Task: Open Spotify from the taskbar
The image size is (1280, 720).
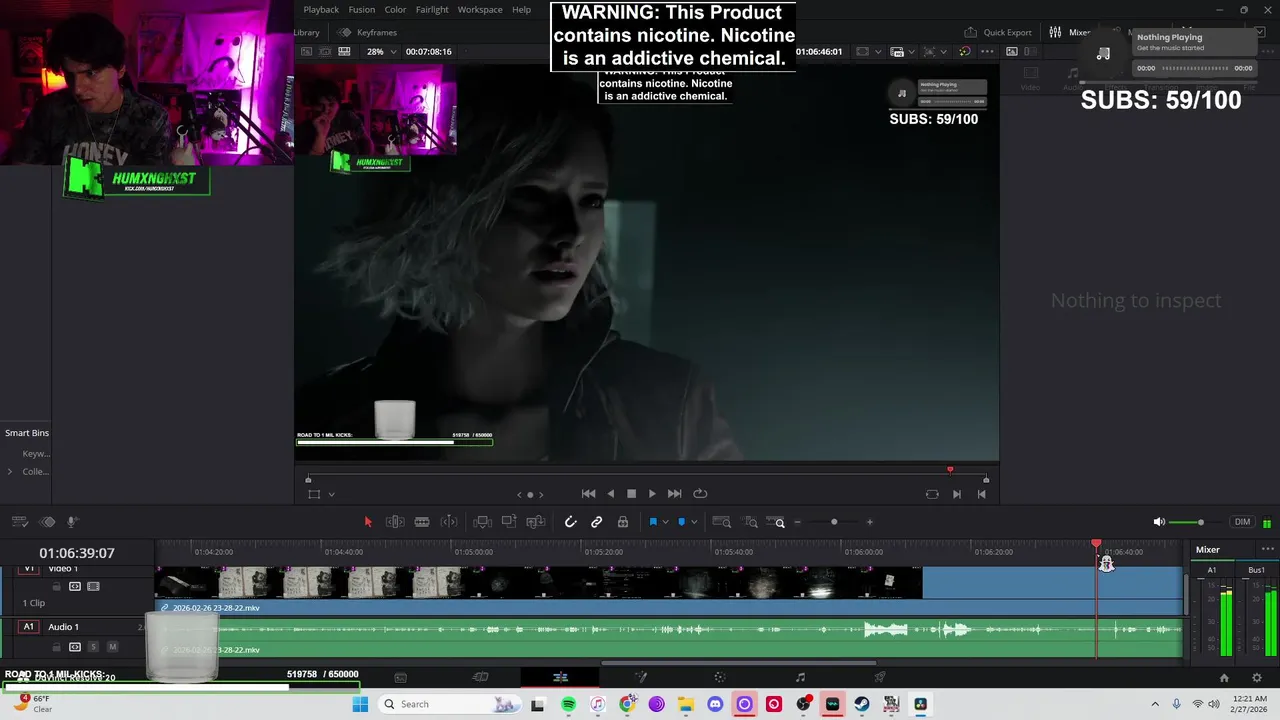Action: pyautogui.click(x=568, y=704)
